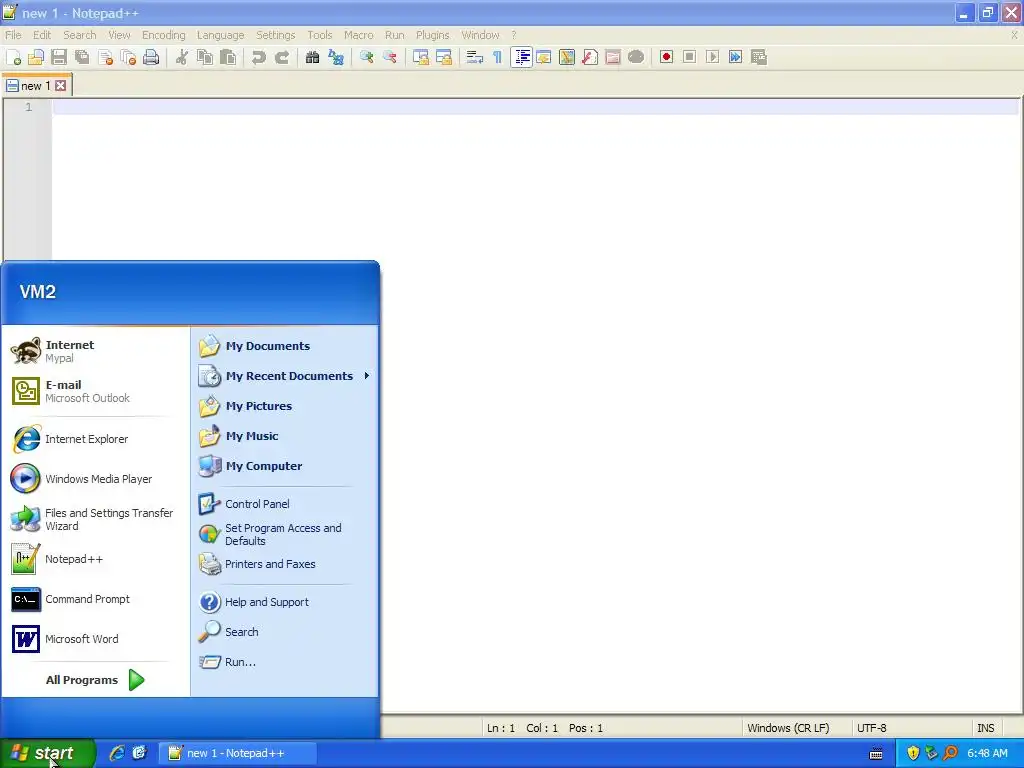Click the Save All toolbar icon
Viewport: 1024px width, 768px height.
click(82, 57)
